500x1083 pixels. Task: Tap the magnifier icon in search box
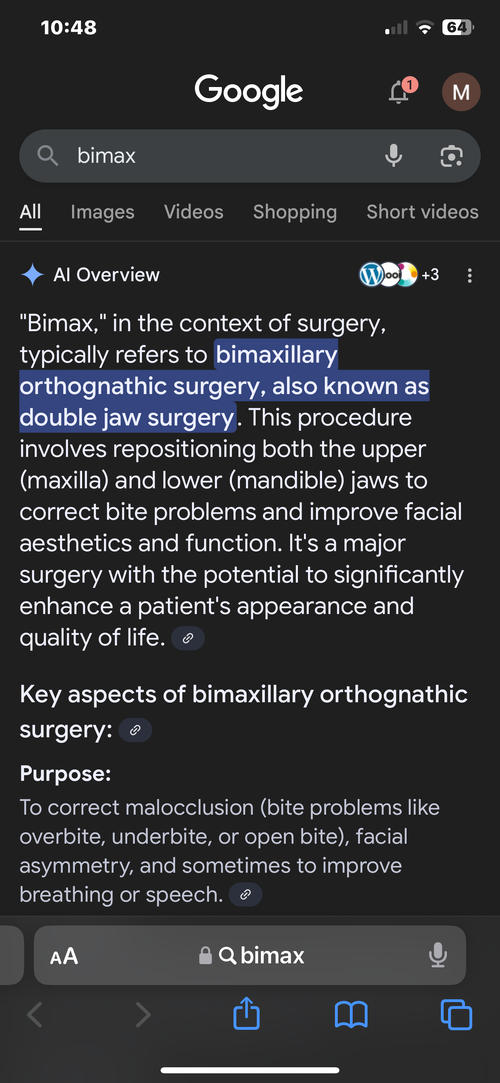48,156
